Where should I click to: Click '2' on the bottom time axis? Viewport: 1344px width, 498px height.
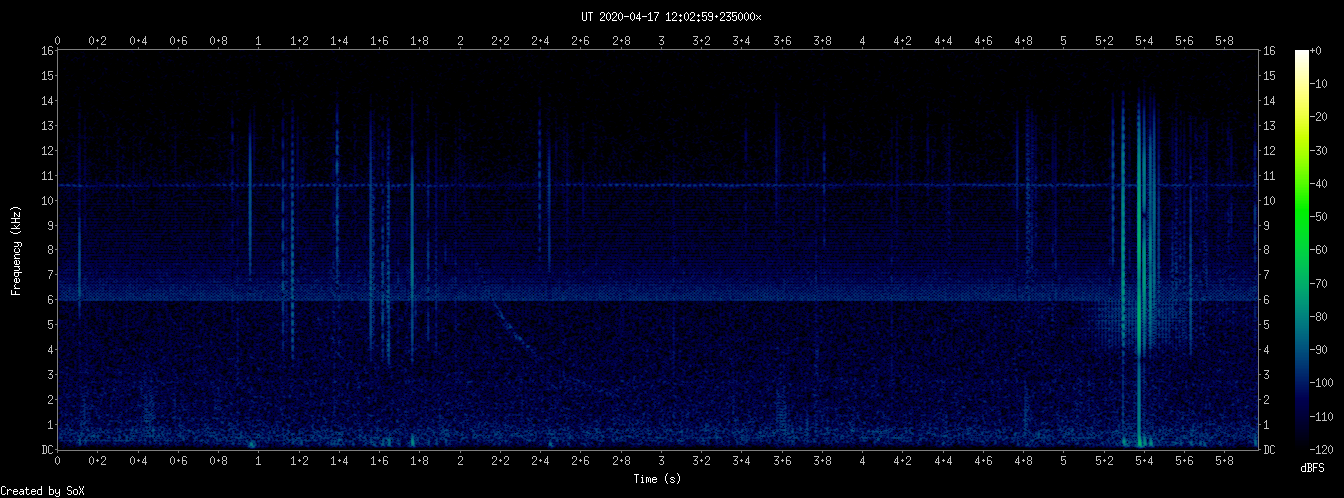pos(460,461)
